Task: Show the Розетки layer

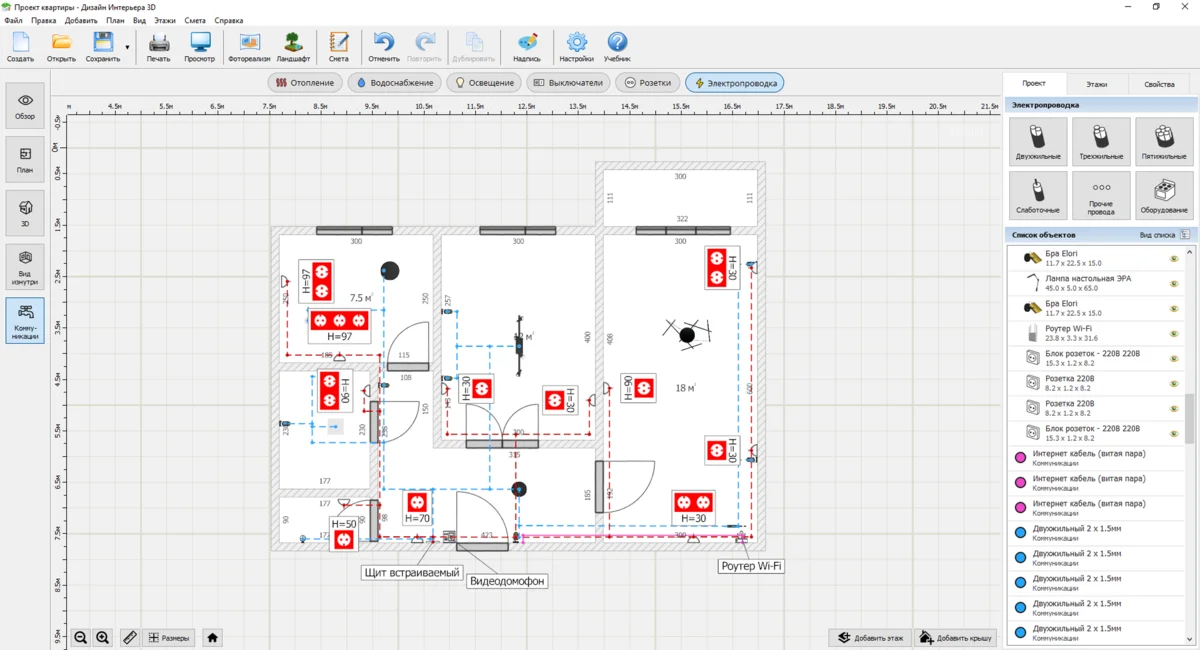Action: [x=648, y=83]
